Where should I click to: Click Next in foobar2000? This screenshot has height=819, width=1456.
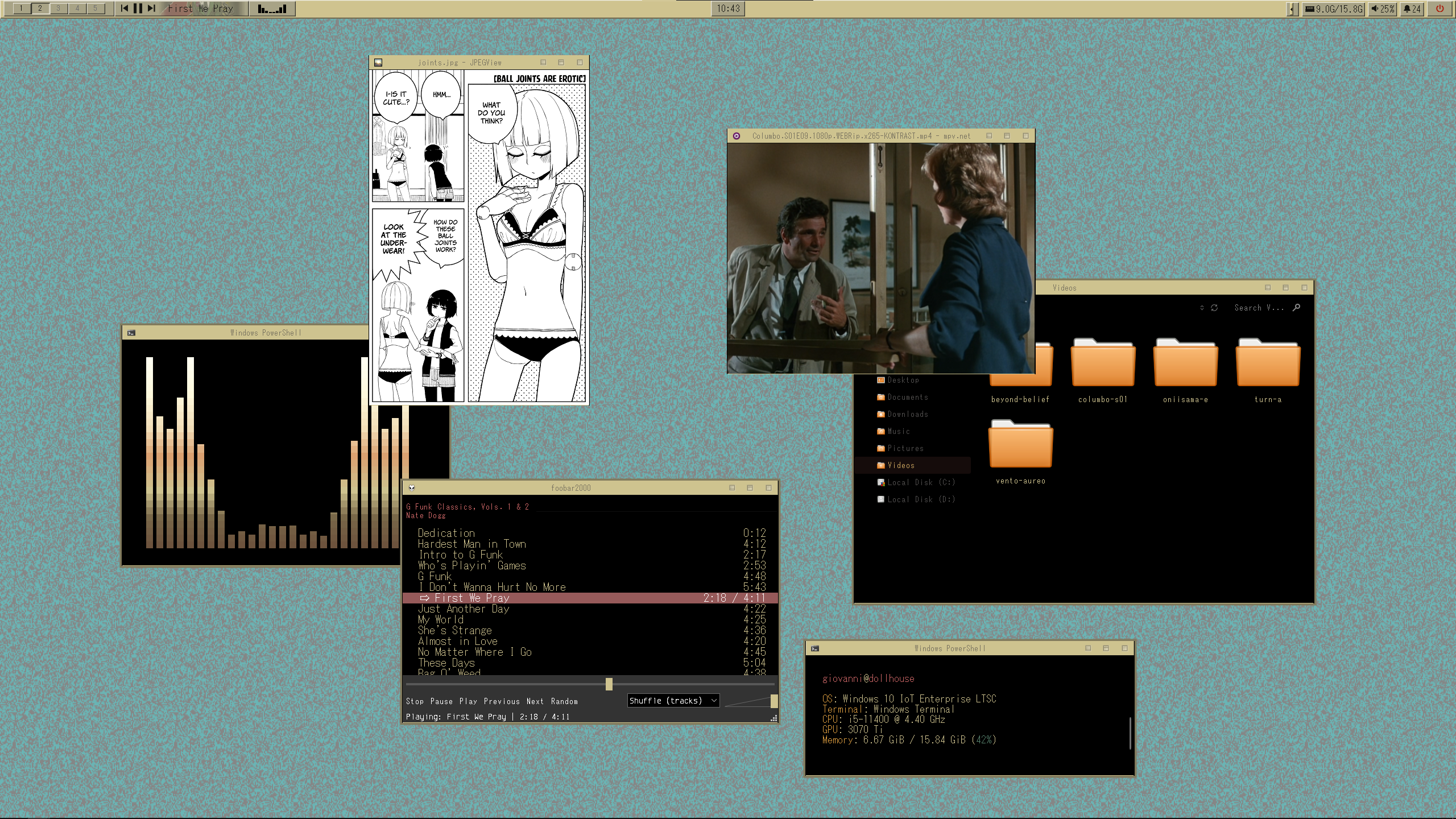click(535, 701)
